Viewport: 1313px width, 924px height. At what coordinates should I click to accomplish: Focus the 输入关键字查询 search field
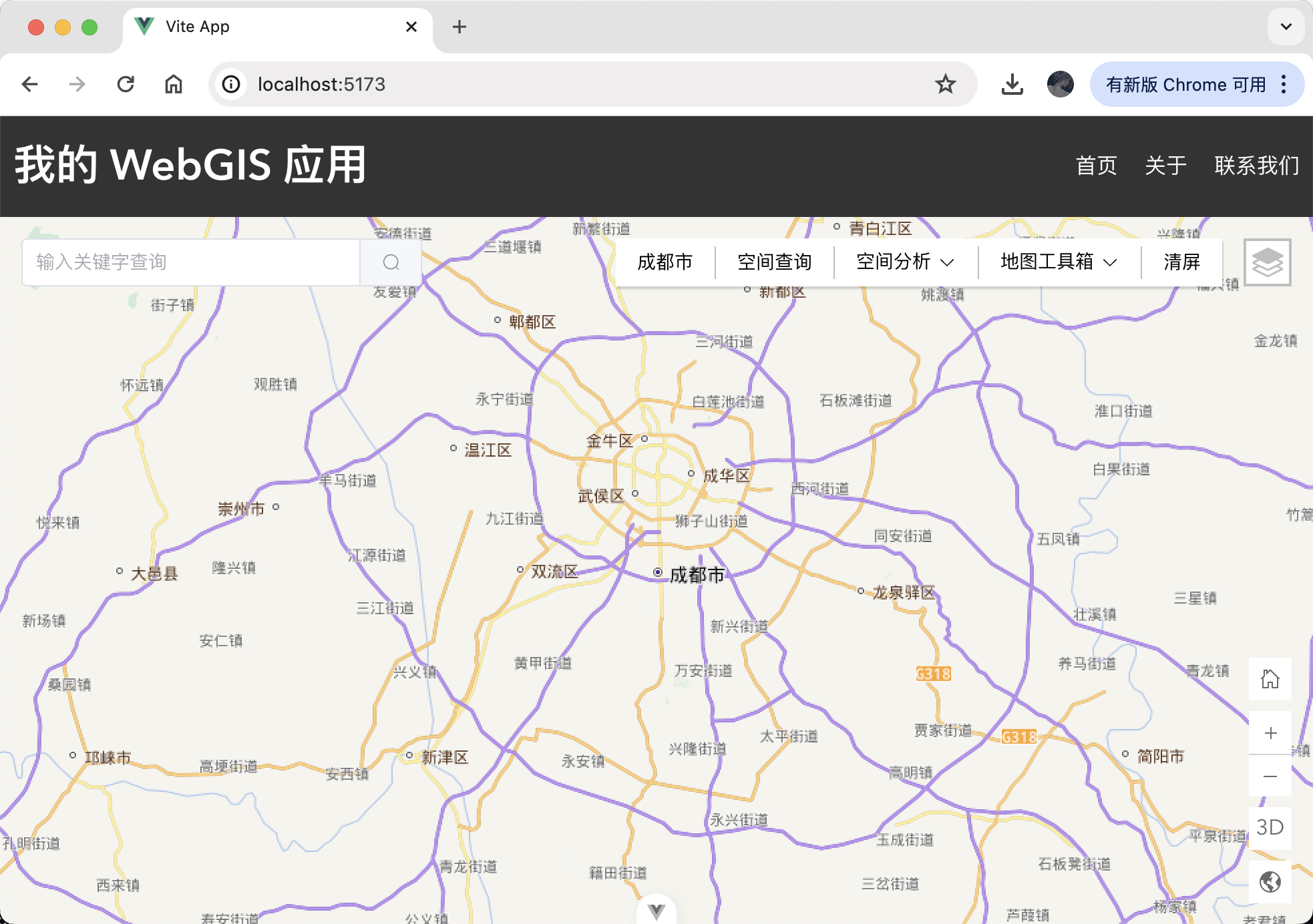click(x=191, y=262)
